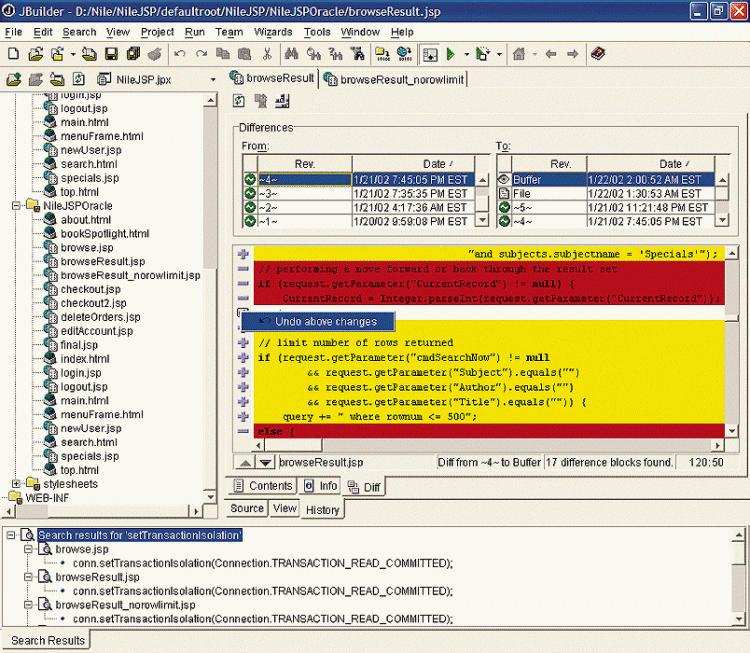Collapse the browse.jsp search result node
Screen dimensions: 750x653
pos(28,549)
